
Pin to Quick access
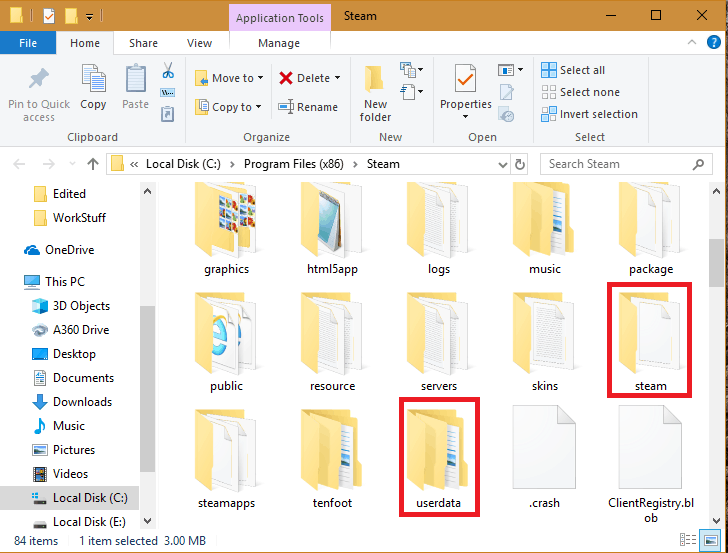(39, 94)
